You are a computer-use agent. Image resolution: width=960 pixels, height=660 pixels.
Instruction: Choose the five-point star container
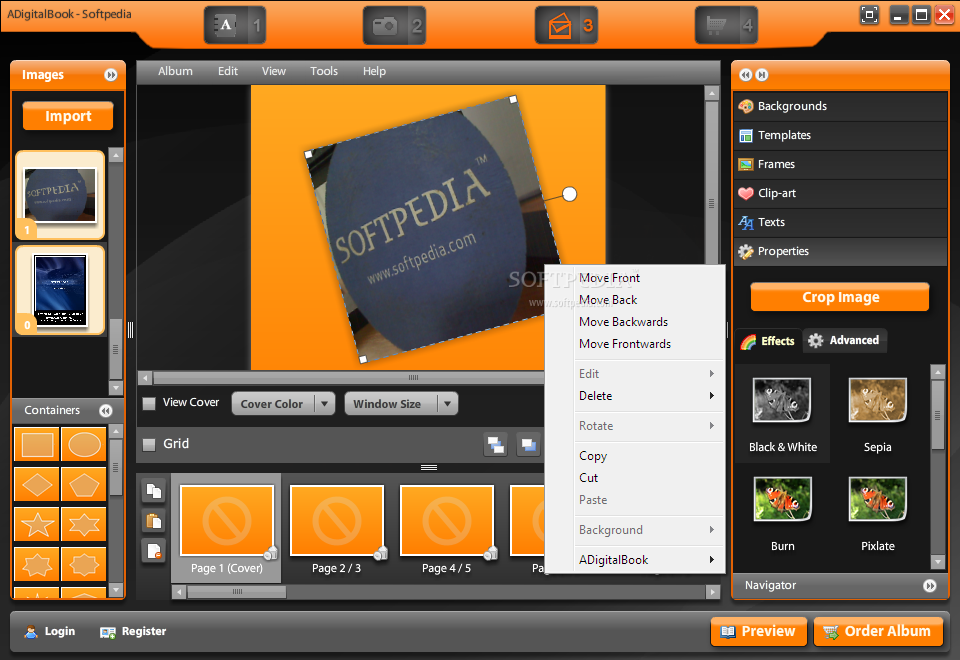pyautogui.click(x=37, y=524)
